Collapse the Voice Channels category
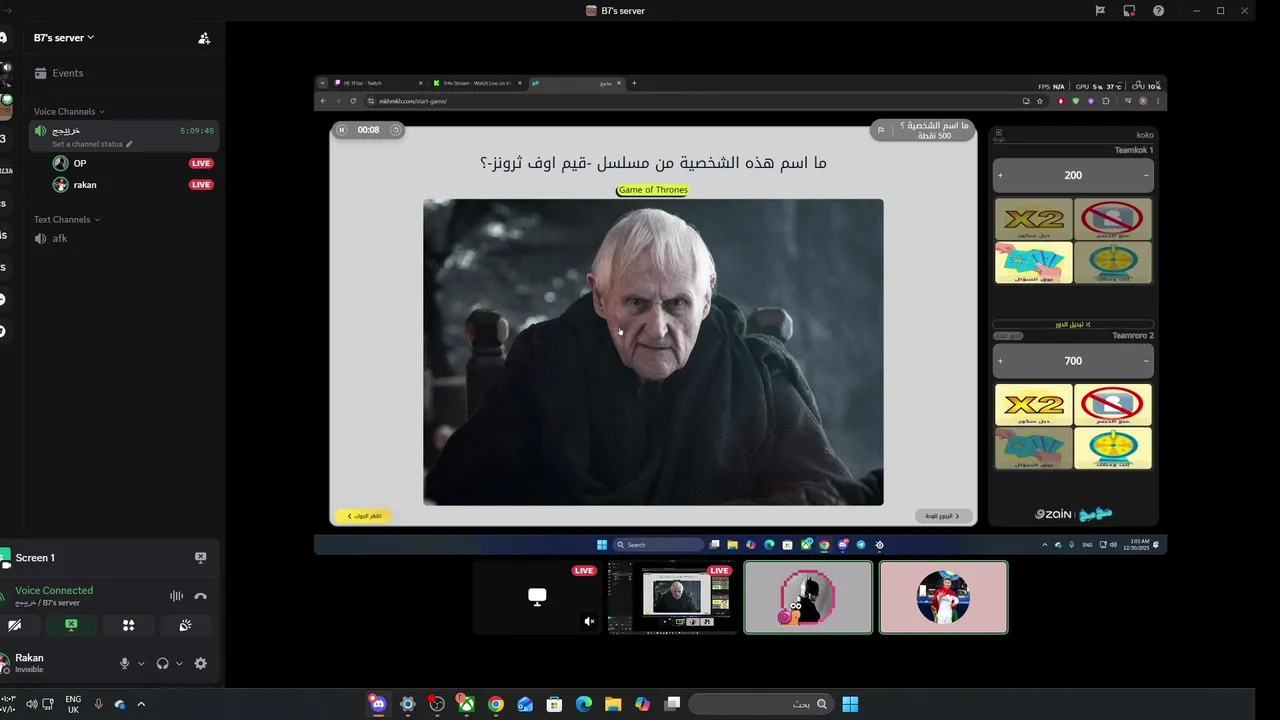This screenshot has height=720, width=1280. point(69,112)
